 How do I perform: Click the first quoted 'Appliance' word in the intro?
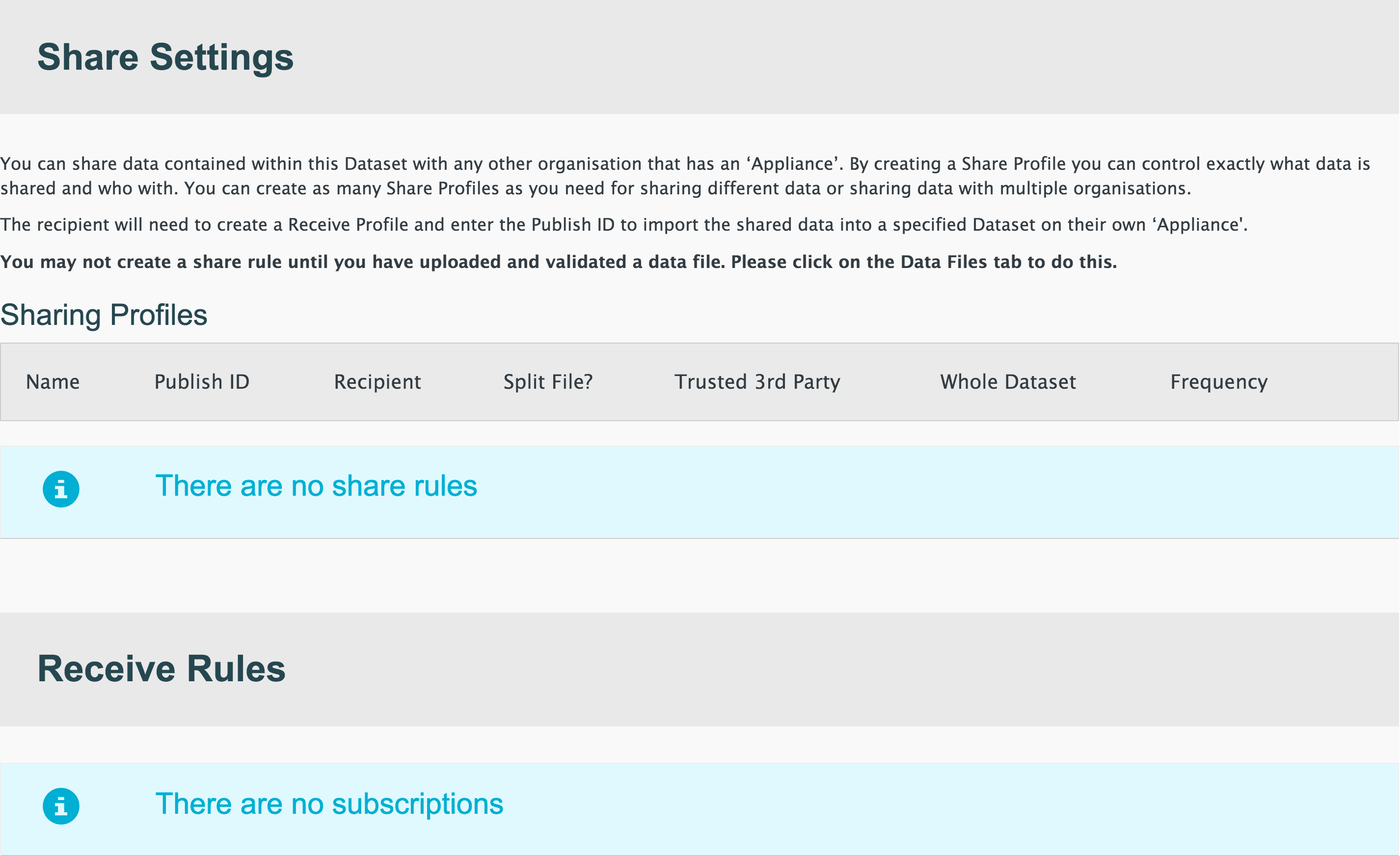(792, 164)
